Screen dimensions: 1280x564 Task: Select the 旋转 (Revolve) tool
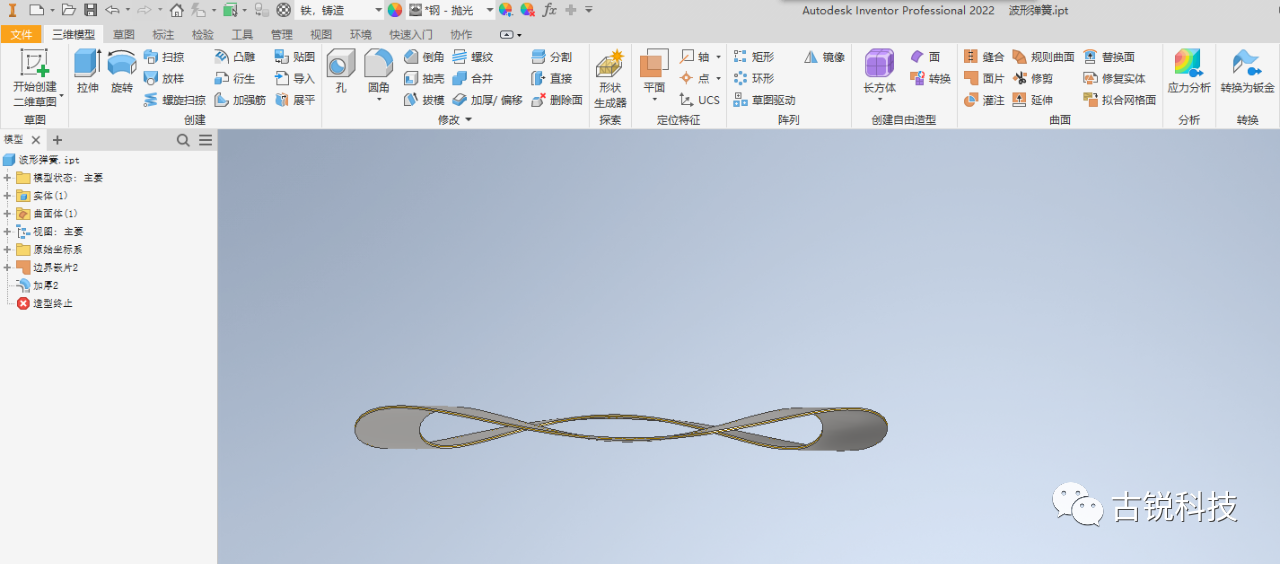pos(121,72)
